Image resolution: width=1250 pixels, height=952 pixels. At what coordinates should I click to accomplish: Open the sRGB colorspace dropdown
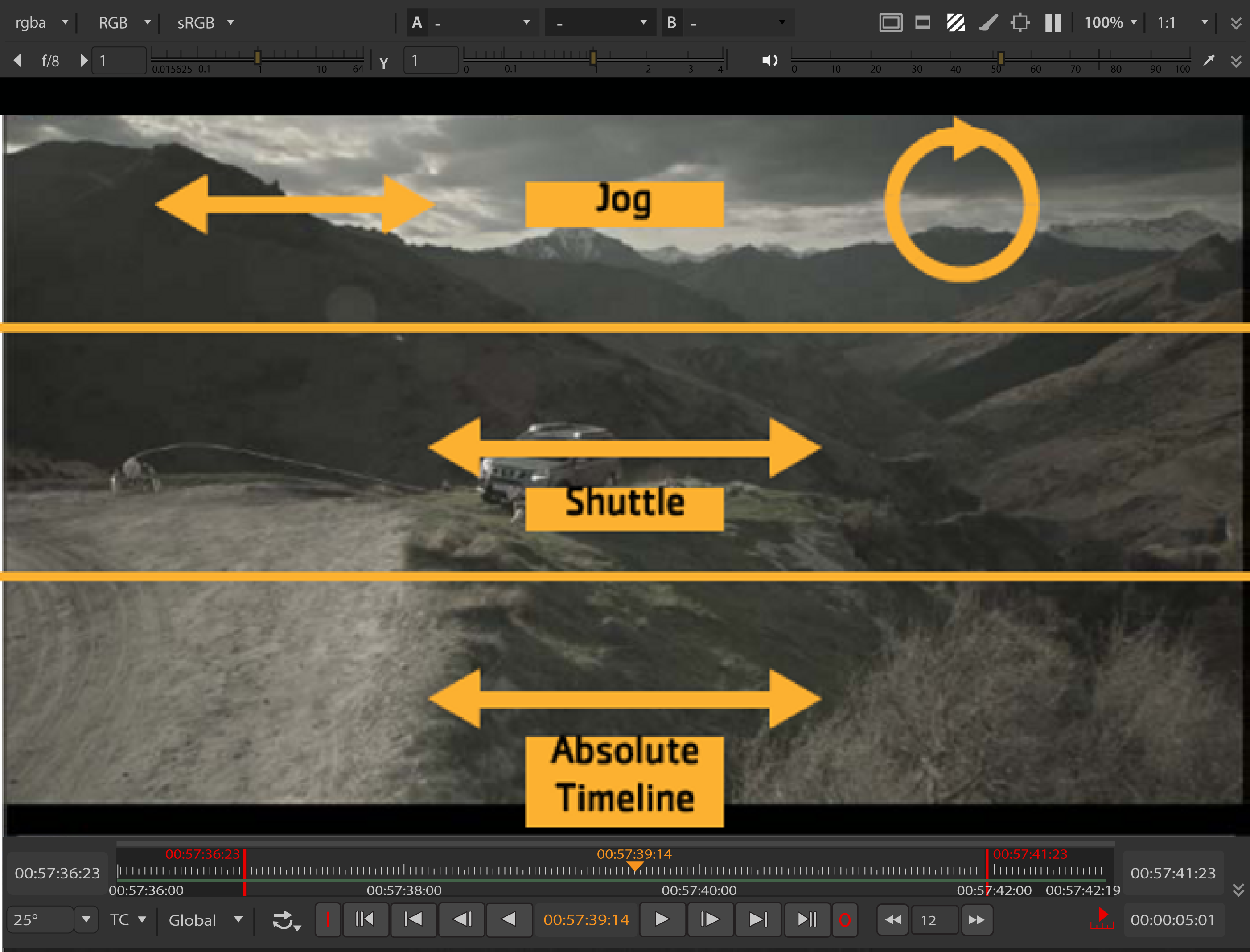pyautogui.click(x=205, y=23)
